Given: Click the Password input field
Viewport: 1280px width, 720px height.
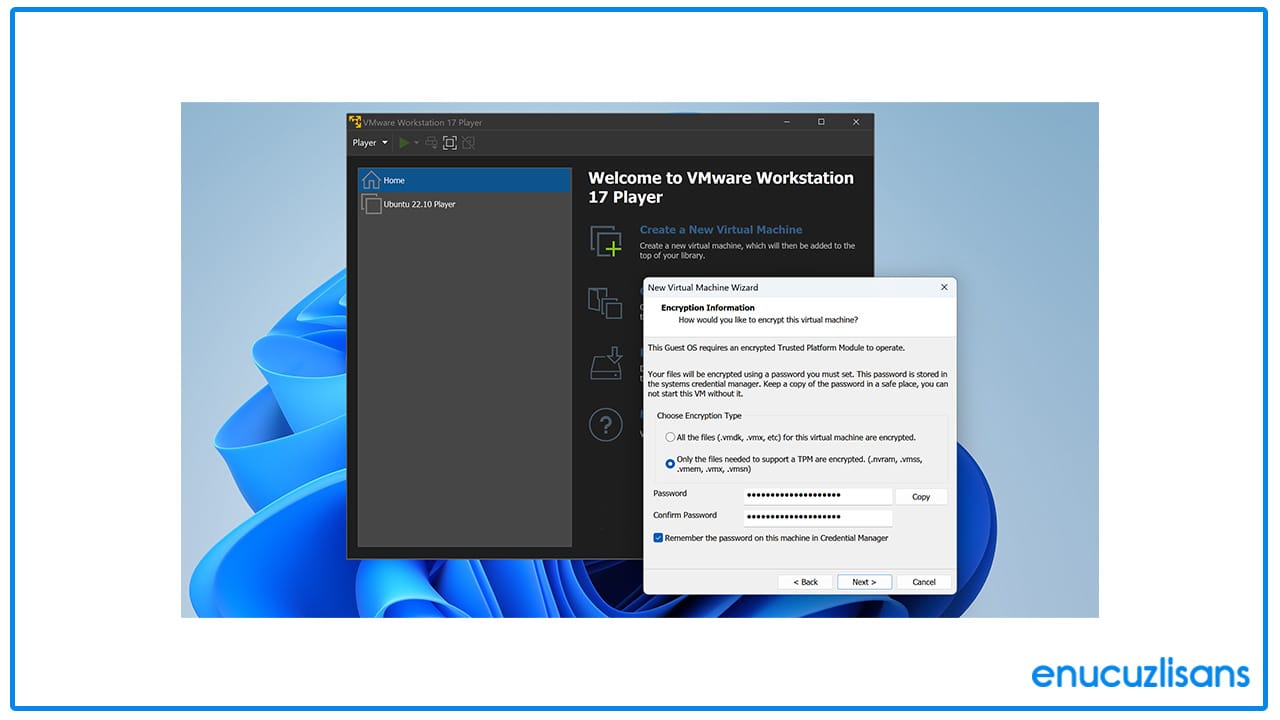Looking at the screenshot, I should tap(817, 495).
